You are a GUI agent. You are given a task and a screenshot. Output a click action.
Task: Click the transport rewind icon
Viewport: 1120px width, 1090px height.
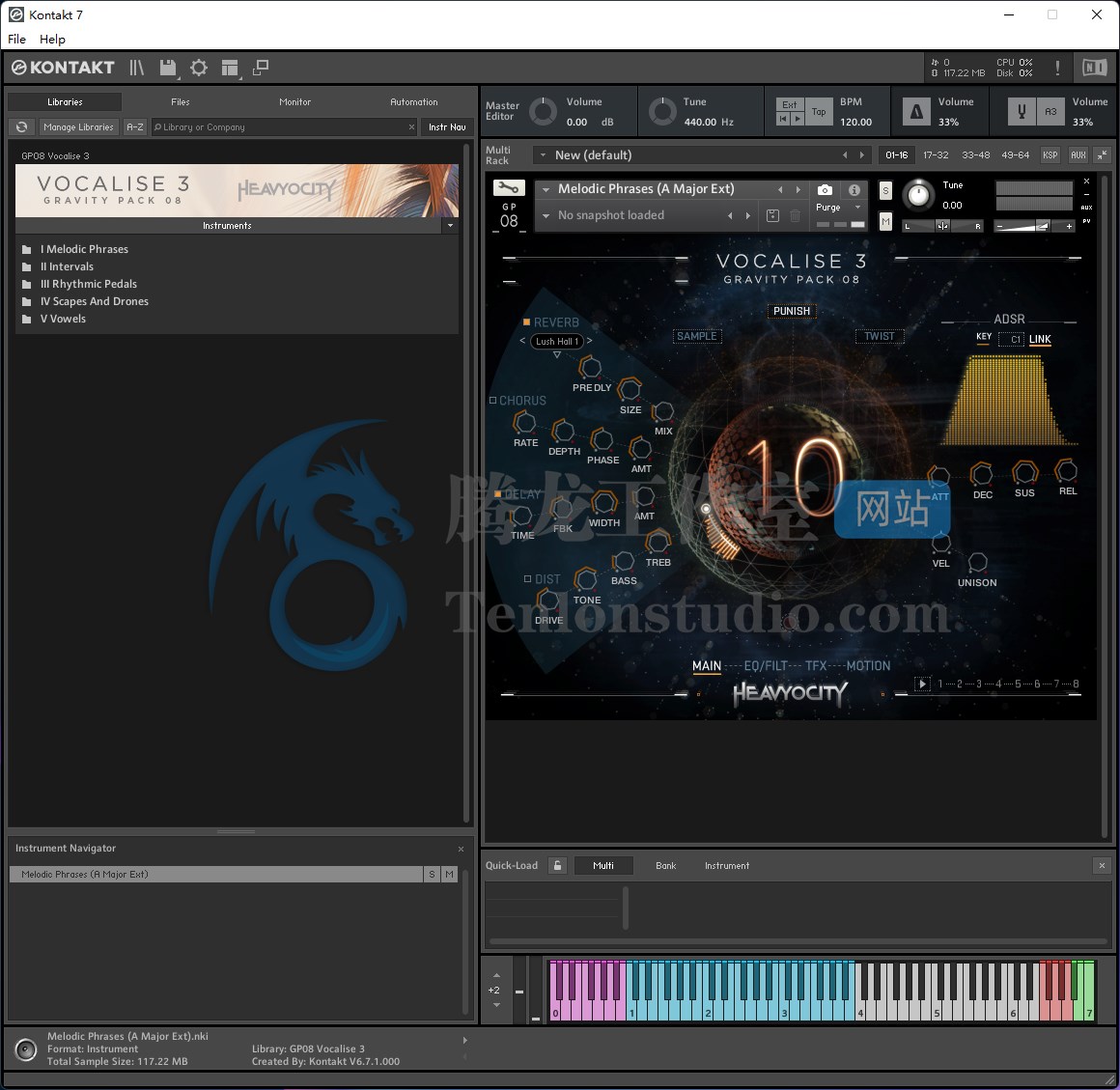coord(783,119)
